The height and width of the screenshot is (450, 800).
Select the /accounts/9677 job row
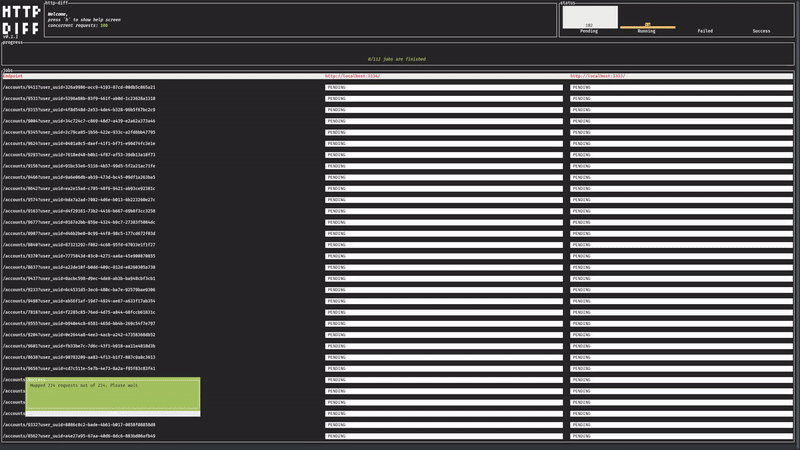pos(397,222)
